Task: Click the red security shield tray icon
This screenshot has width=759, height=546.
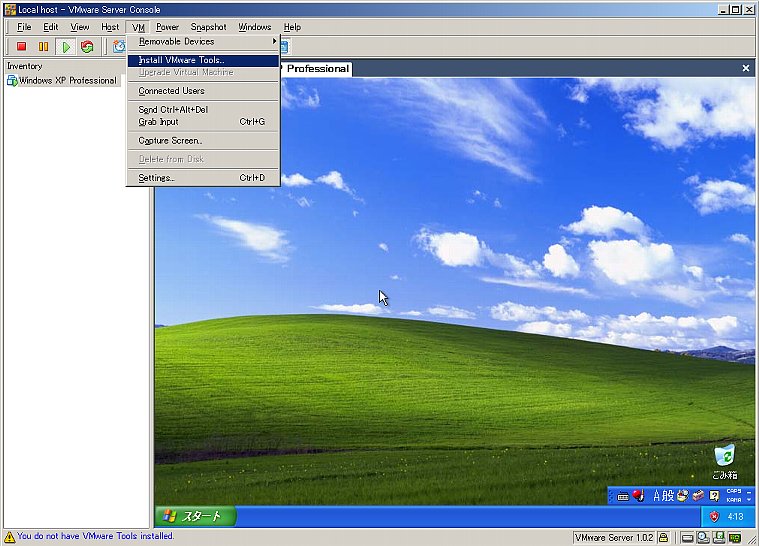Action: pyautogui.click(x=714, y=516)
